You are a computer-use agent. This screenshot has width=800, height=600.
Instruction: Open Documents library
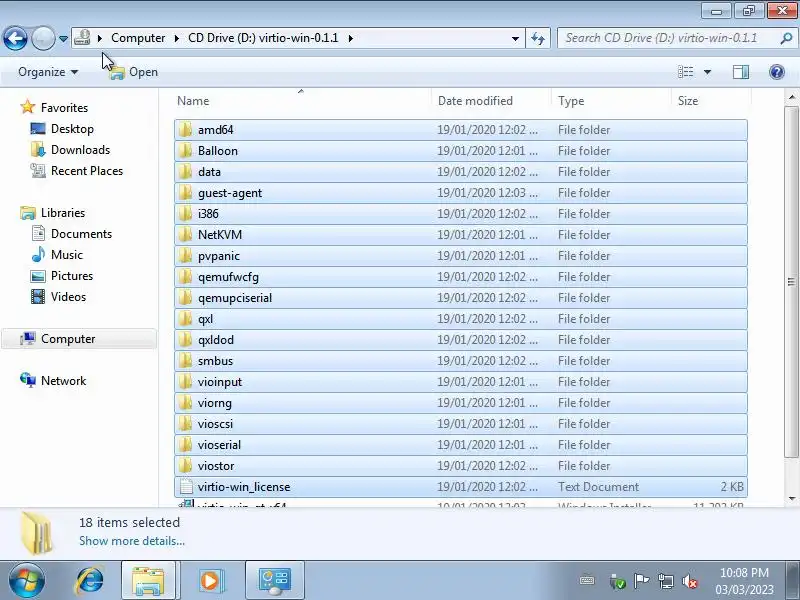coord(81,234)
